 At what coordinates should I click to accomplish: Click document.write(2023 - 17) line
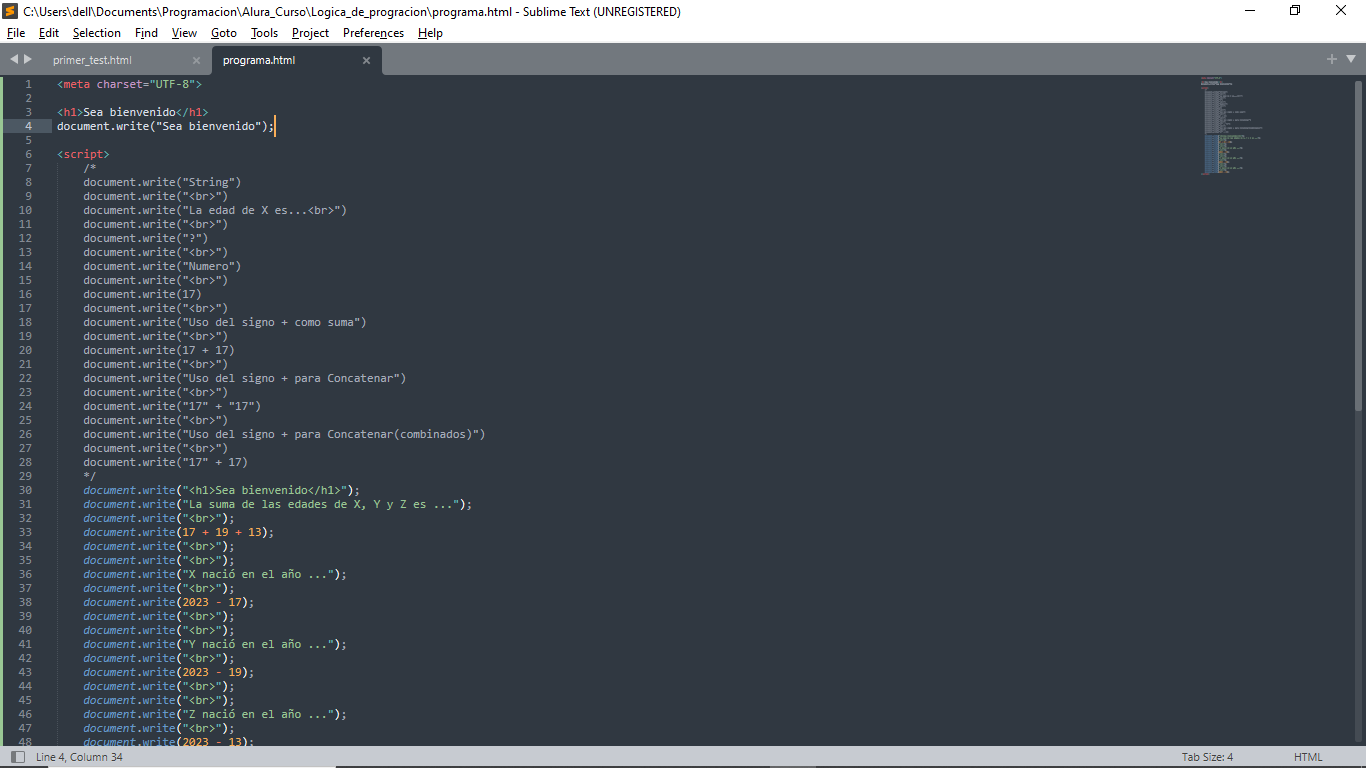169,602
